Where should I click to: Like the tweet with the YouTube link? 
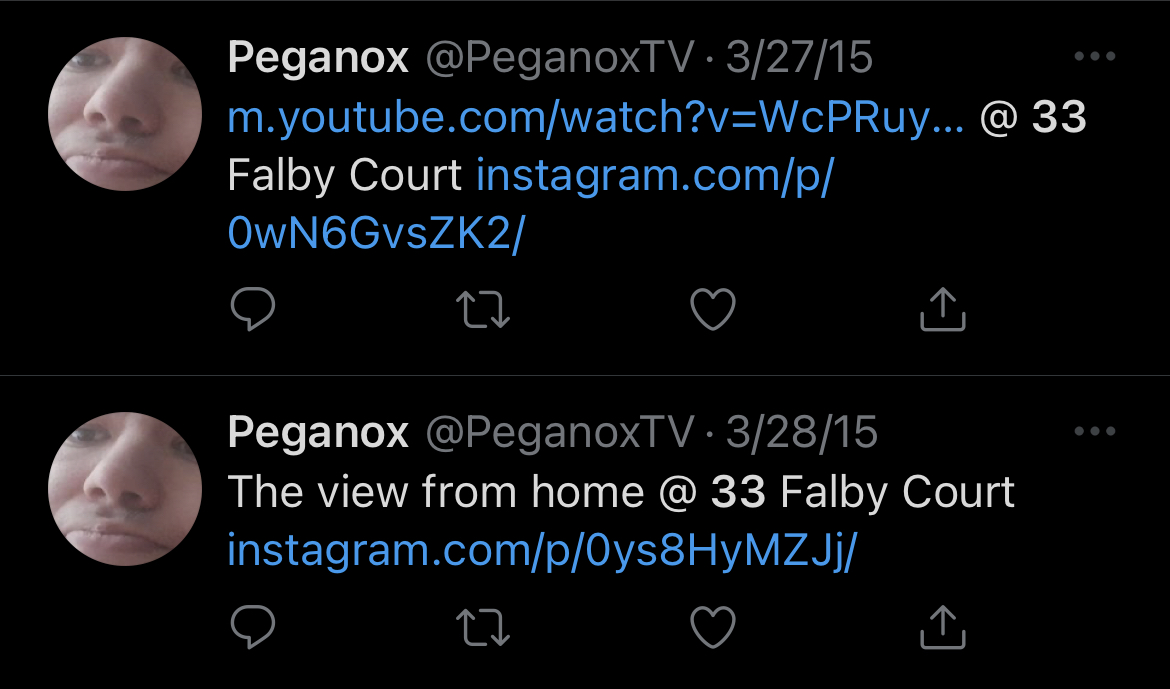point(713,309)
